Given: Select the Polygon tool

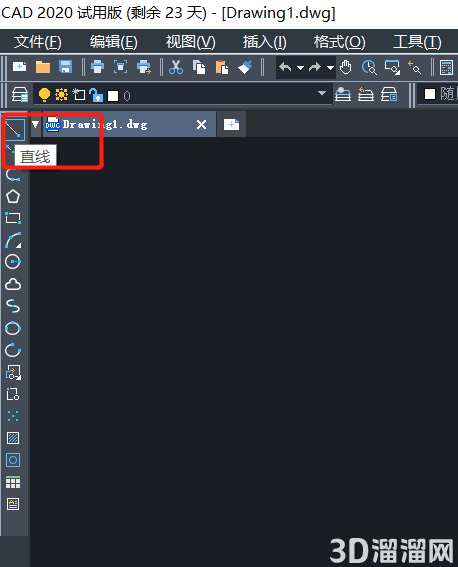Looking at the screenshot, I should (x=13, y=197).
